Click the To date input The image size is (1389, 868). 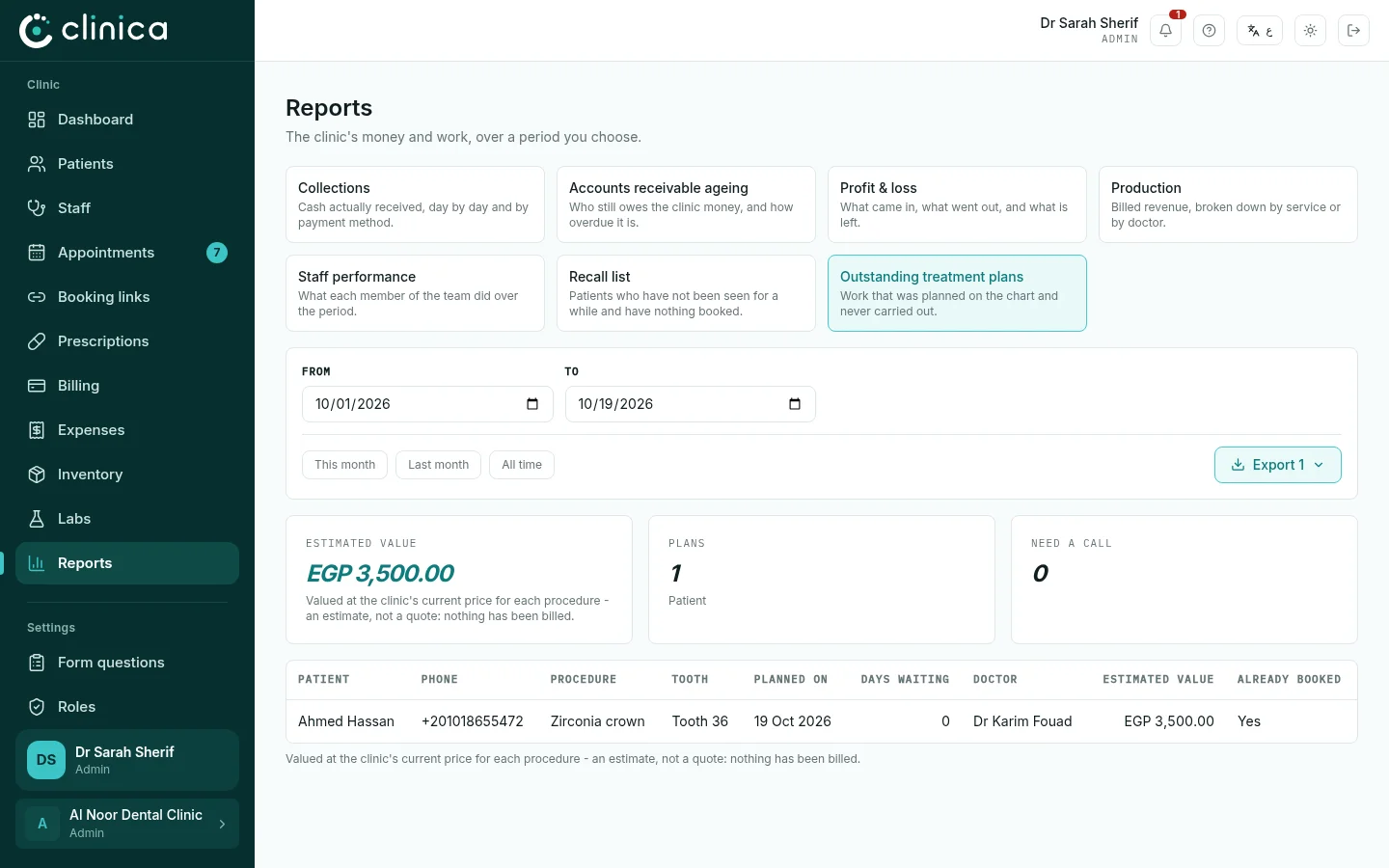coord(690,404)
